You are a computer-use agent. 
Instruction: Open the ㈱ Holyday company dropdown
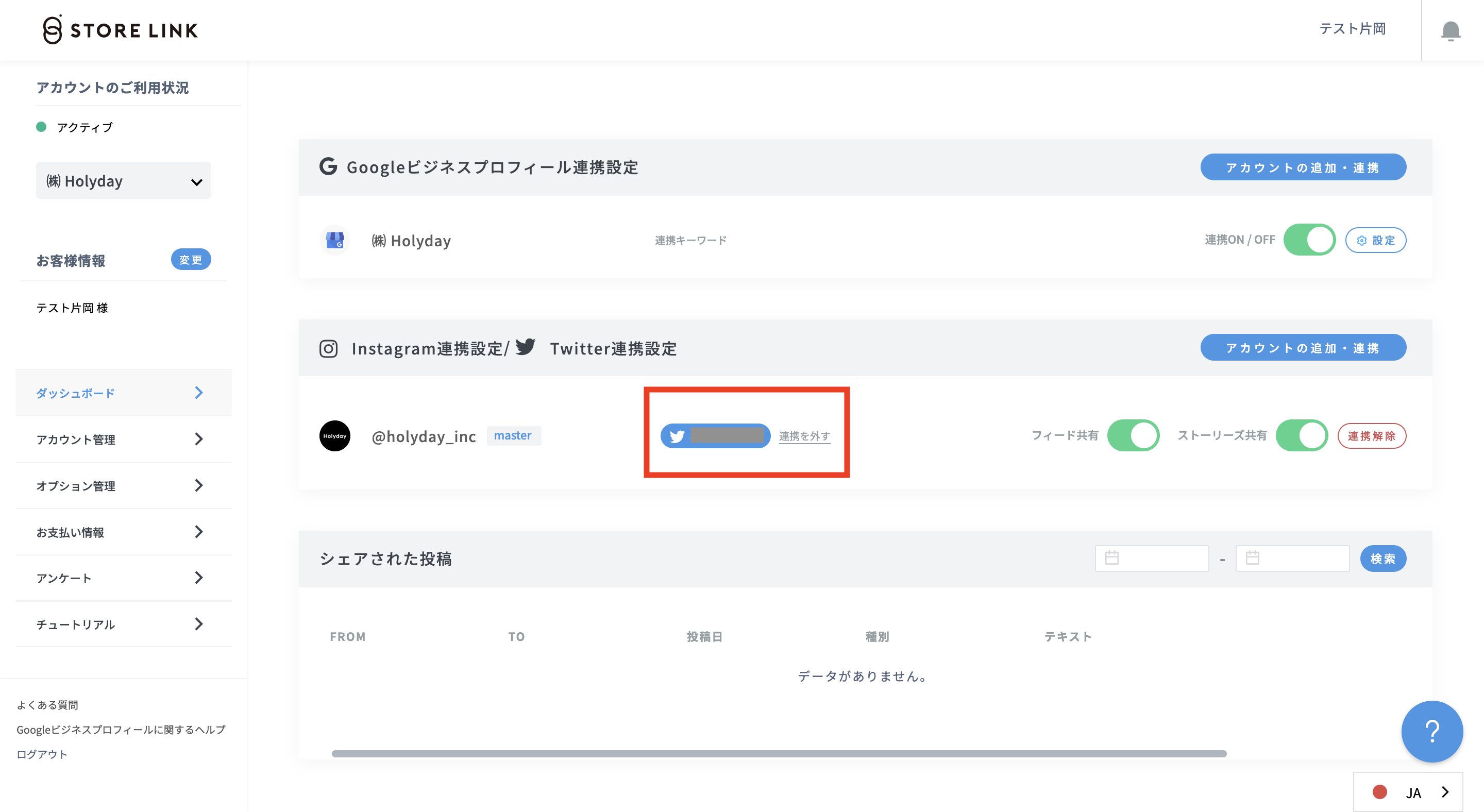pos(123,180)
